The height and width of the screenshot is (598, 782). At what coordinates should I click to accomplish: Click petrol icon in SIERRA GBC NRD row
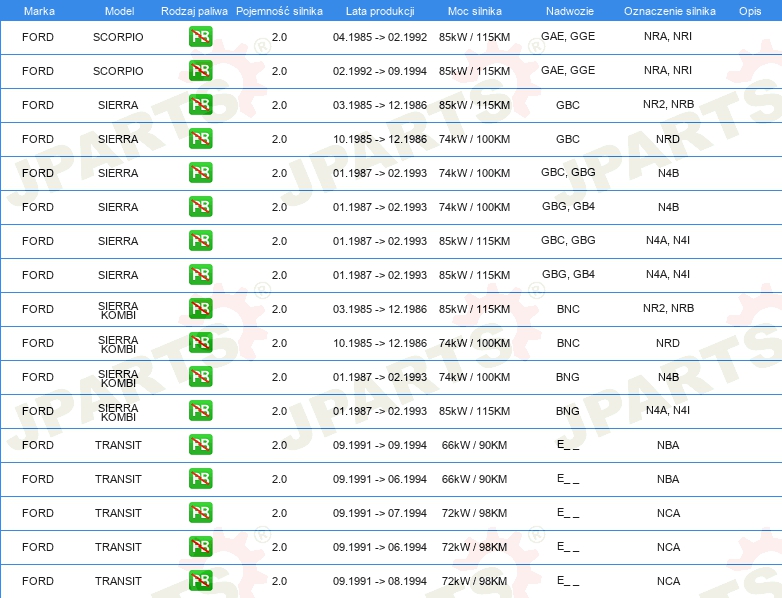coord(200,139)
